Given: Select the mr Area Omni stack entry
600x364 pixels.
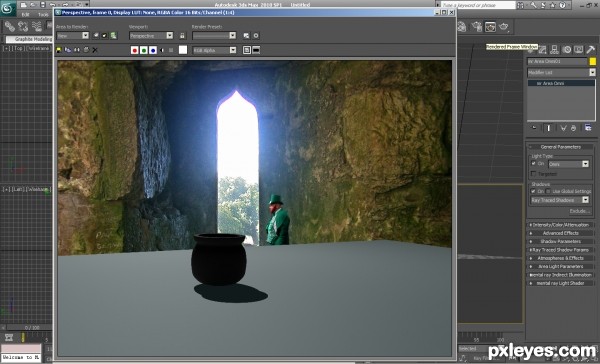Looking at the screenshot, I should coord(561,83).
